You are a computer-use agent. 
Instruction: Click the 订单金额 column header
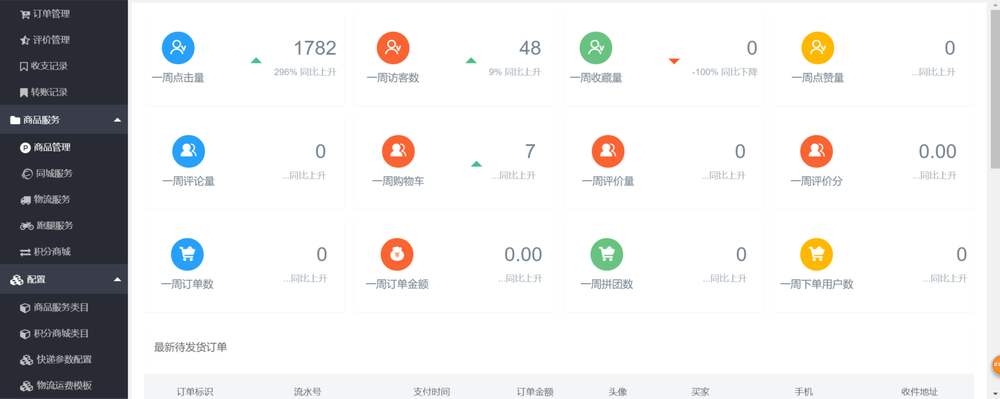(x=534, y=392)
